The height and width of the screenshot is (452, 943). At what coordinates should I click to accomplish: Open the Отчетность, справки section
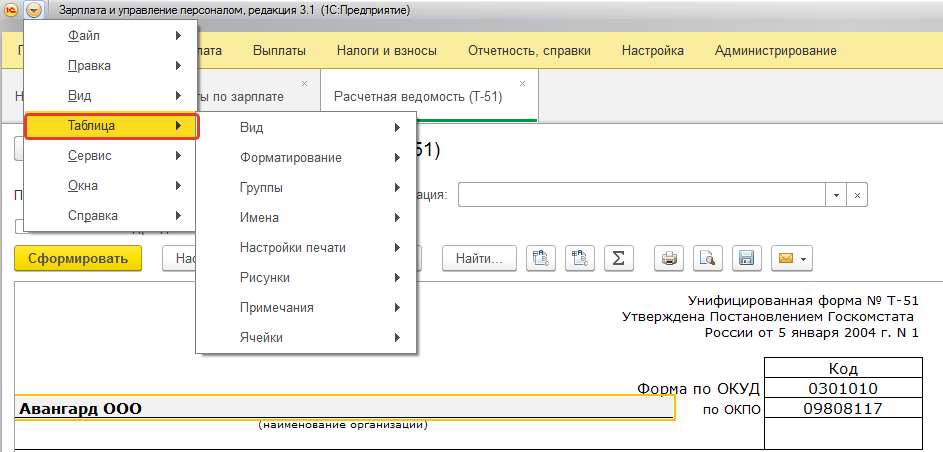pyautogui.click(x=529, y=51)
